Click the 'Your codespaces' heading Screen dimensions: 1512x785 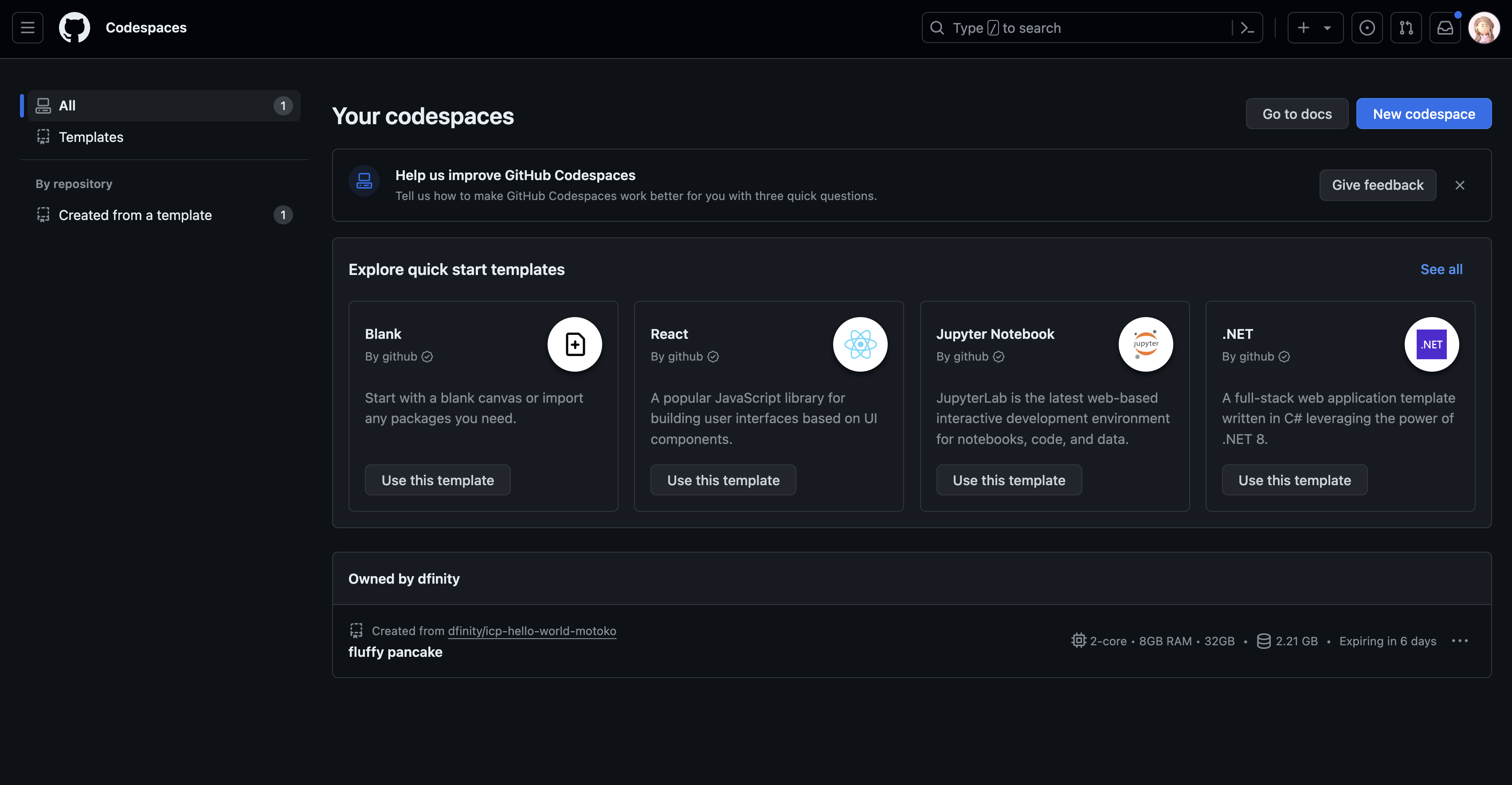click(423, 116)
